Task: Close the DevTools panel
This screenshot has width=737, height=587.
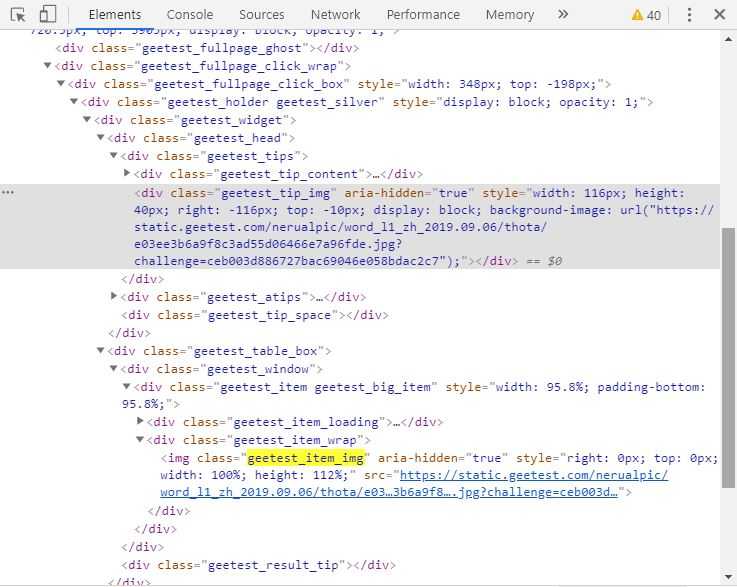Action: coord(720,15)
